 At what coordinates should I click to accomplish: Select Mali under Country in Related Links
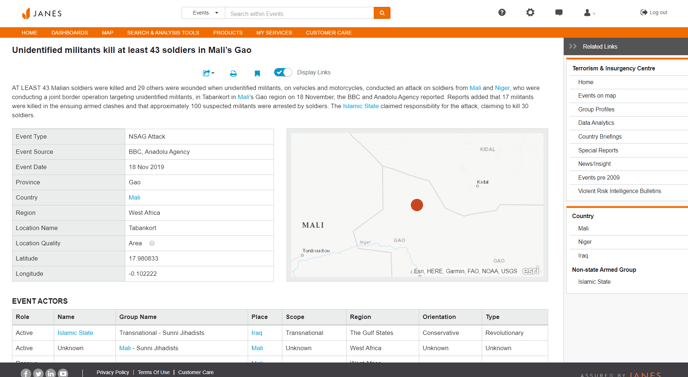(x=583, y=228)
